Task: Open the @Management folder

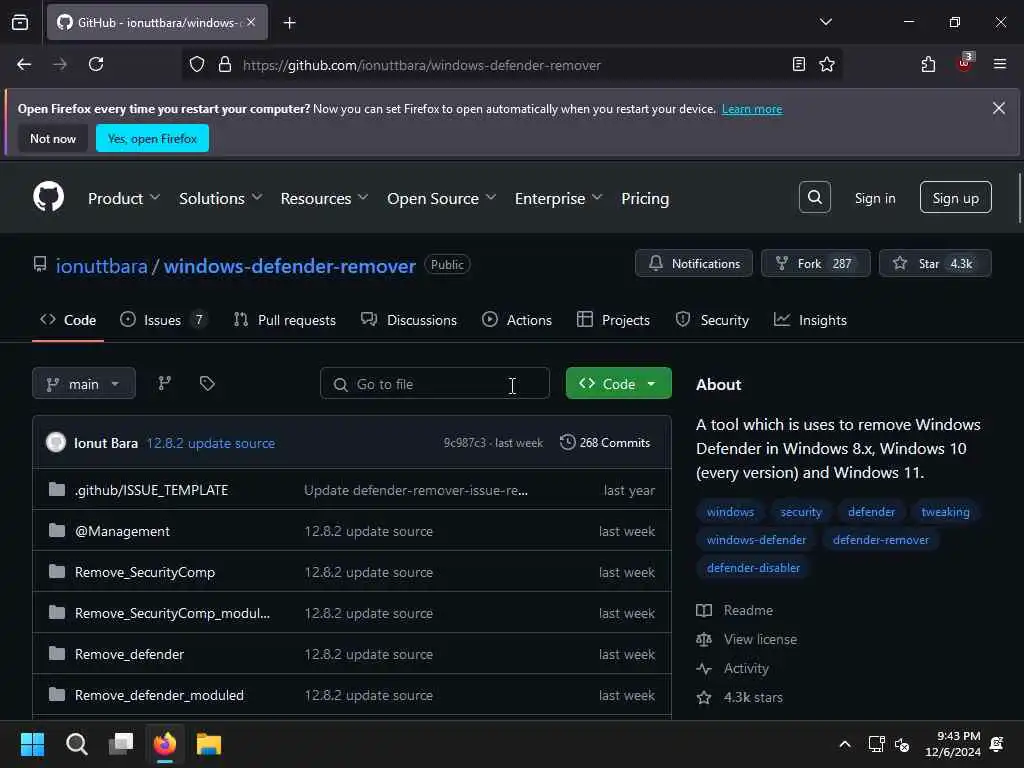Action: 122,531
